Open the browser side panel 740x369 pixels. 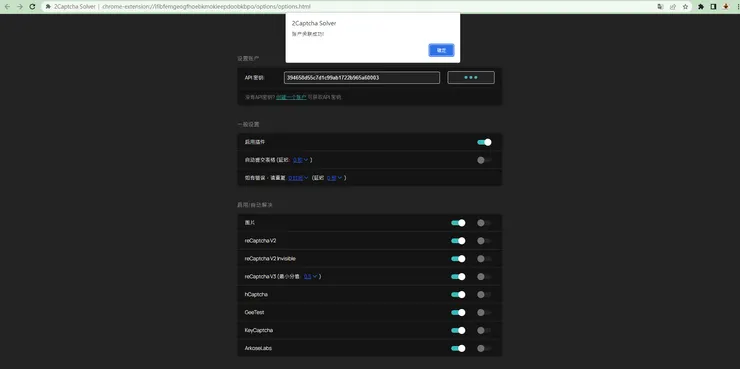click(714, 7)
